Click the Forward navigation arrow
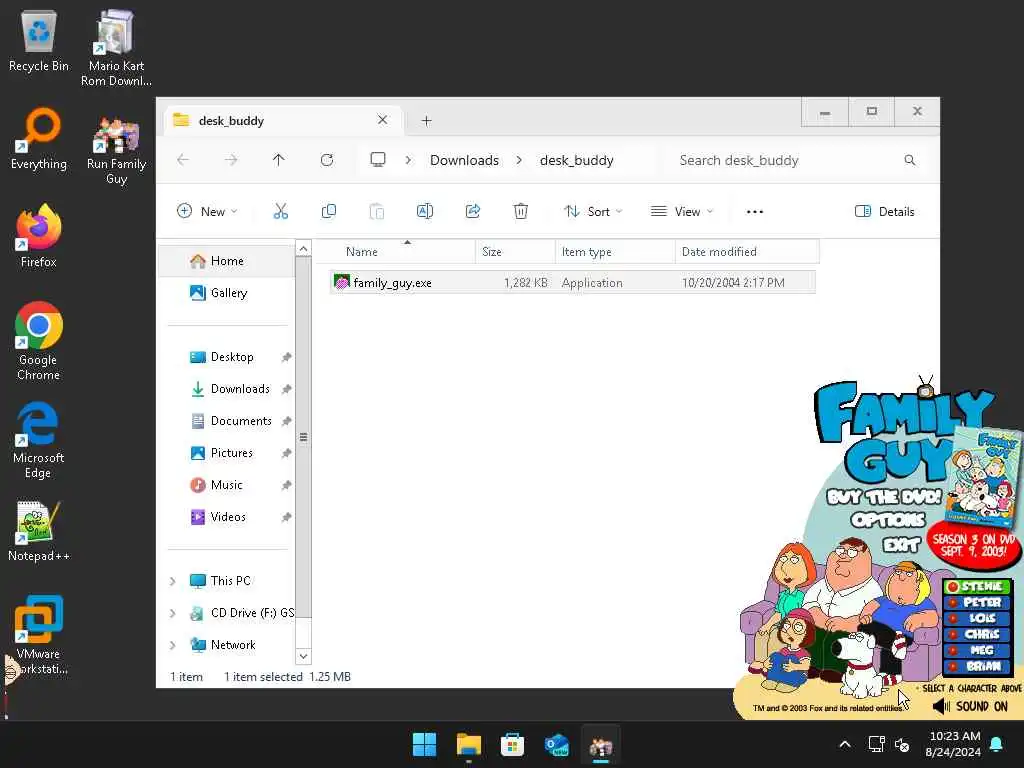The width and height of the screenshot is (1024, 768). tap(231, 160)
